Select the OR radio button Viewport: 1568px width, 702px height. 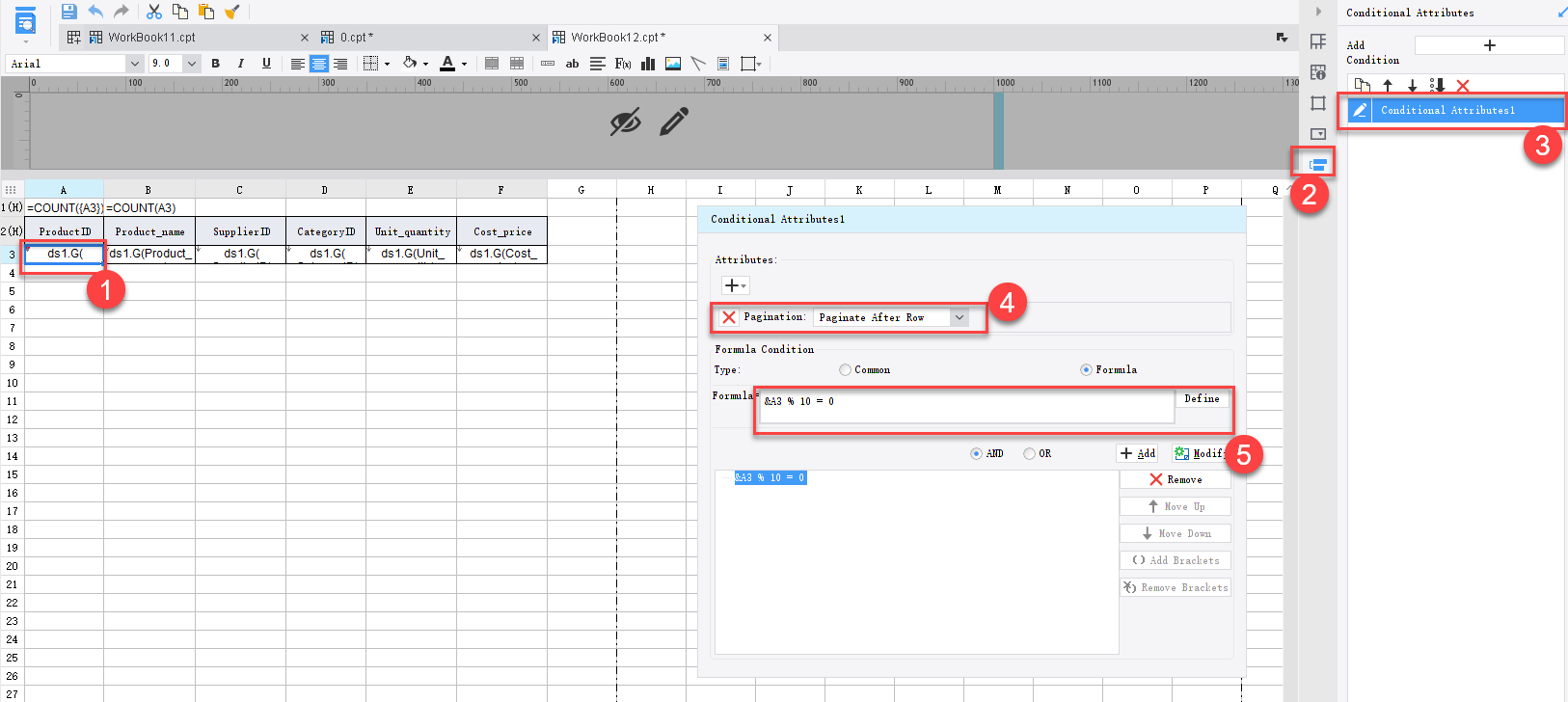pyautogui.click(x=1029, y=453)
